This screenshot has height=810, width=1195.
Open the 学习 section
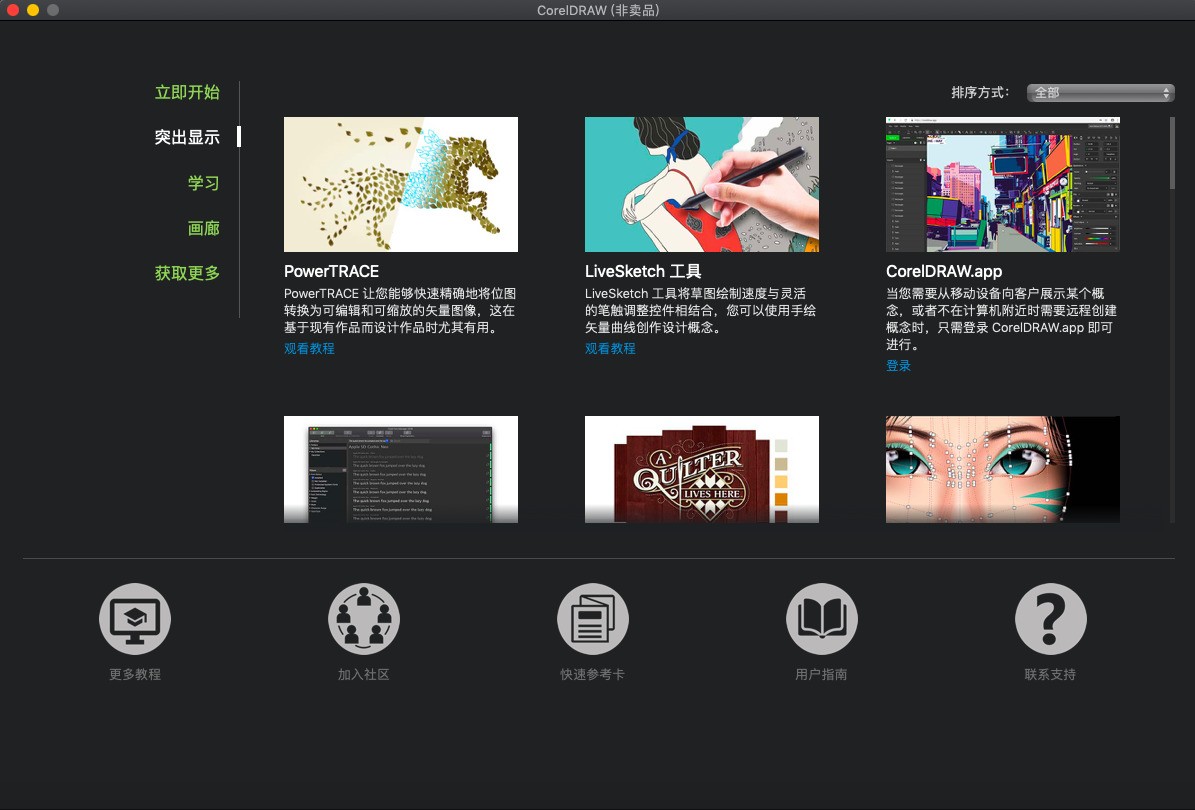(203, 183)
